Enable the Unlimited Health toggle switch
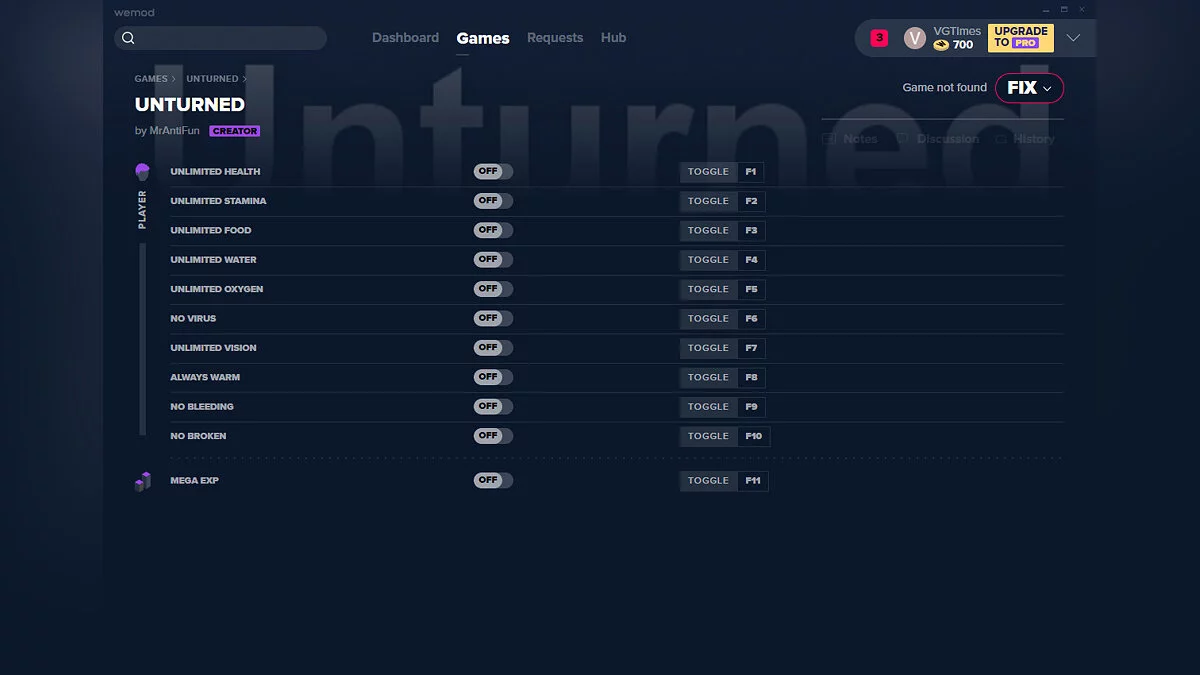Viewport: 1200px width, 675px height. tap(493, 172)
